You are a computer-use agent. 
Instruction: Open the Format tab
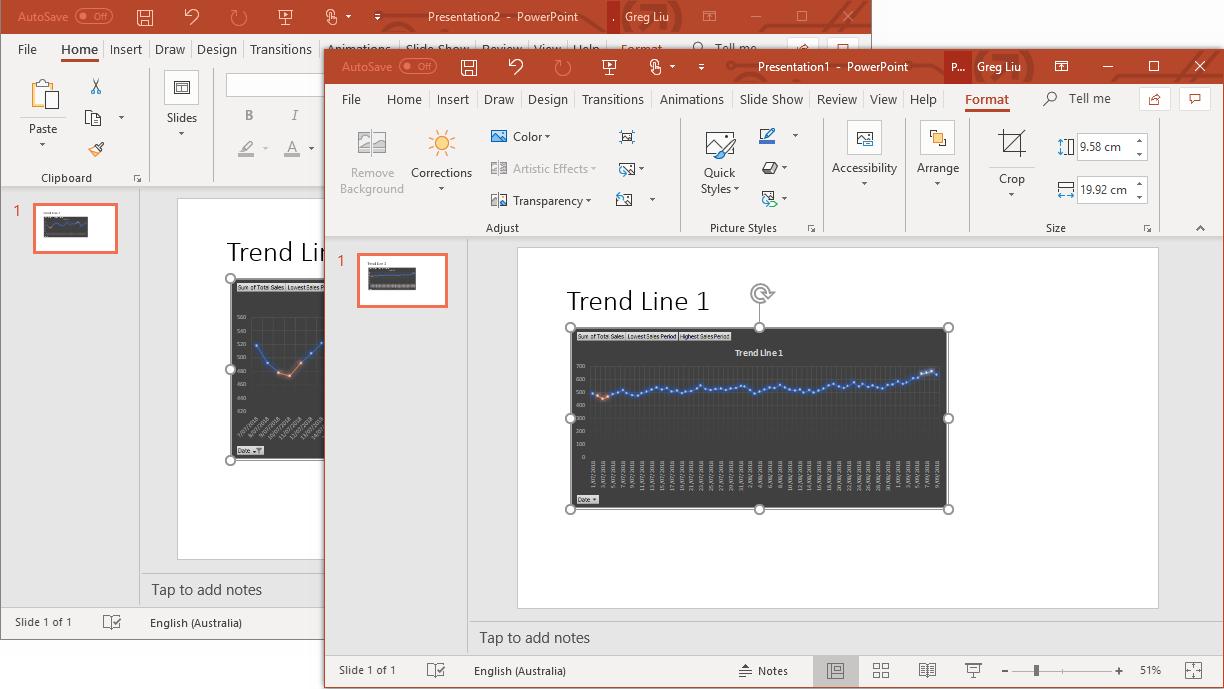click(x=987, y=99)
